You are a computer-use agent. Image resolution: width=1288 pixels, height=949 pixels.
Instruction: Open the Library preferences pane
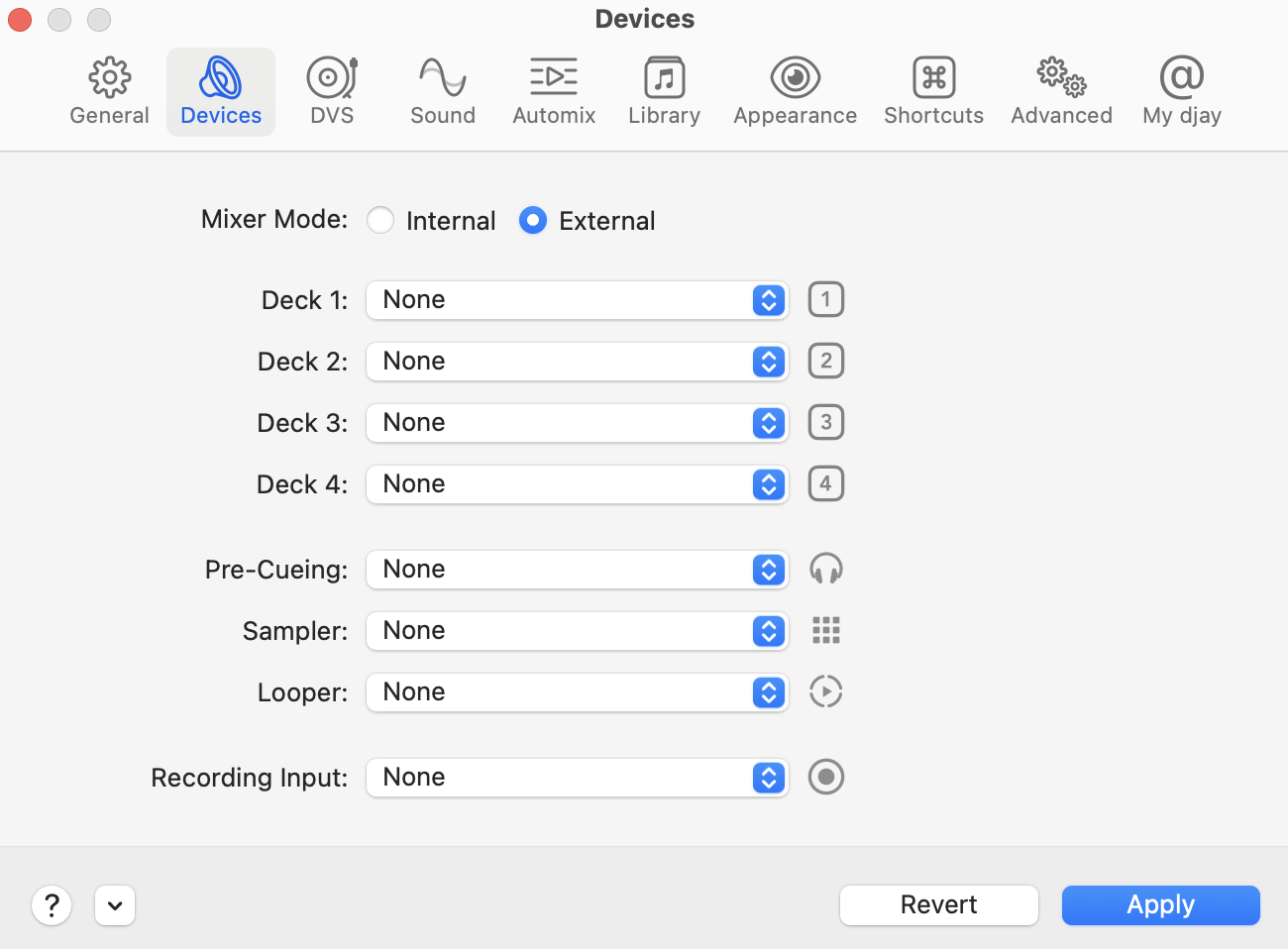(664, 90)
